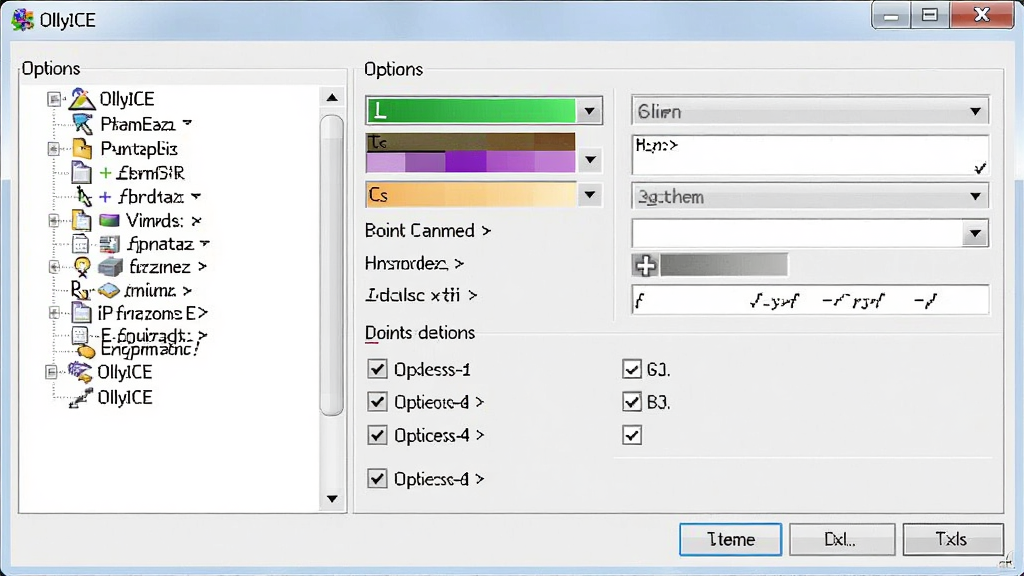
Task: Open the purple Ts color dropdown arrow
Action: [590, 159]
